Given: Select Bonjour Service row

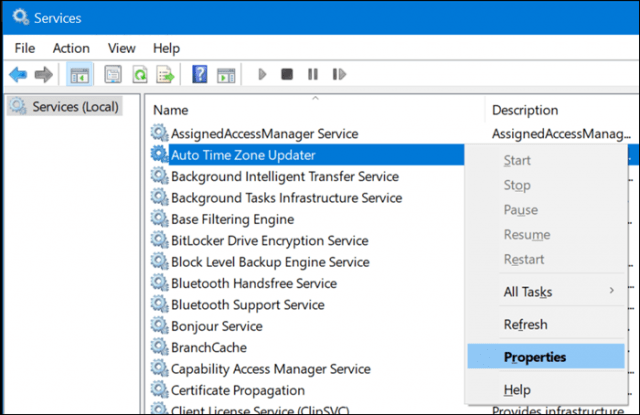Looking at the screenshot, I should click(216, 326).
